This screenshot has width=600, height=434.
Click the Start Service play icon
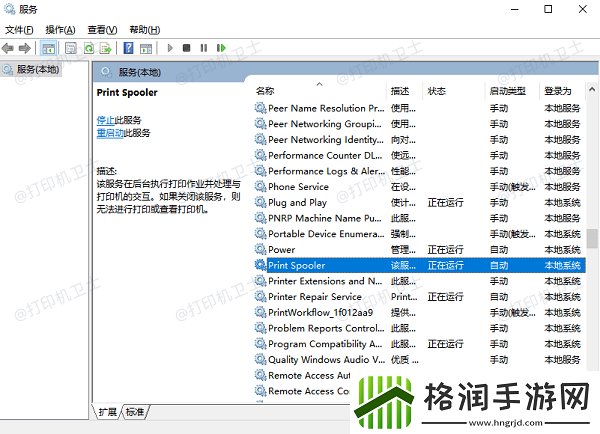169,47
